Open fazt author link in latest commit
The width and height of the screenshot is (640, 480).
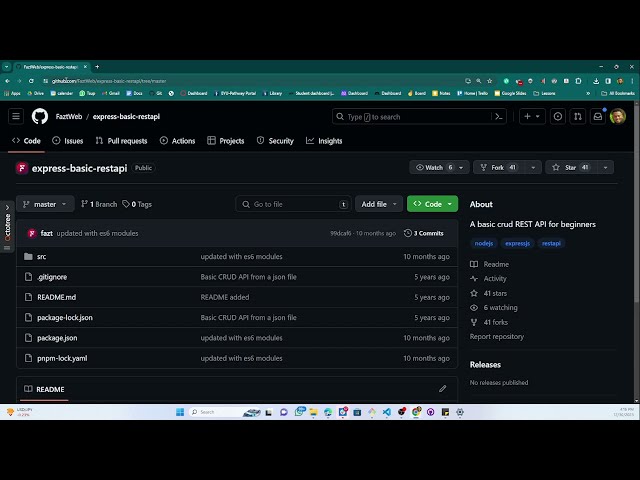(x=47, y=233)
